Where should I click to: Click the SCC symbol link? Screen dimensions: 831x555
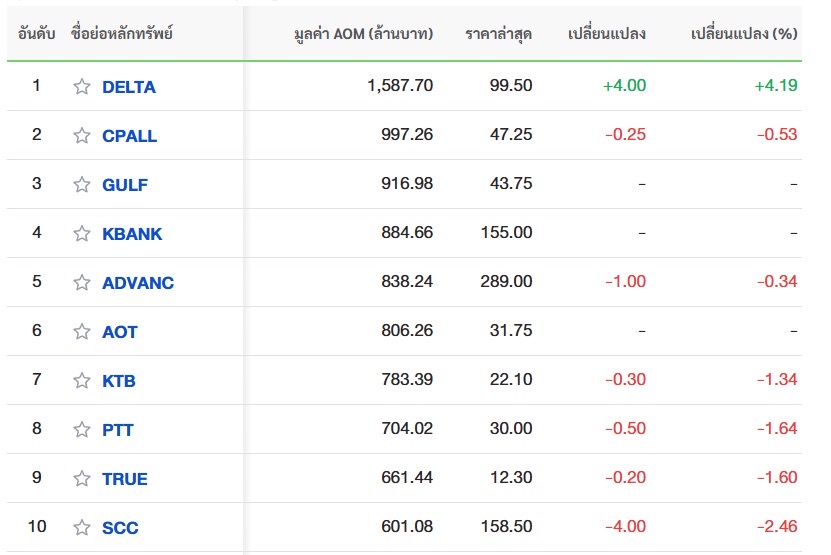120,528
